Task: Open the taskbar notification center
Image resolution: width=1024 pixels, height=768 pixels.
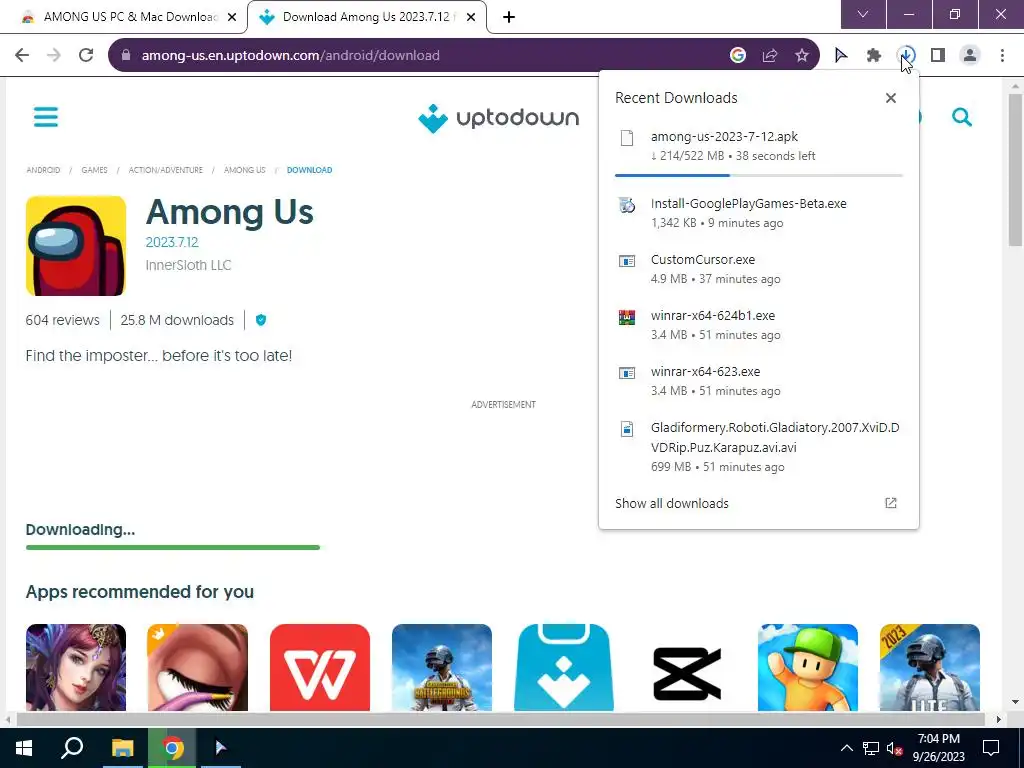Action: (x=991, y=748)
